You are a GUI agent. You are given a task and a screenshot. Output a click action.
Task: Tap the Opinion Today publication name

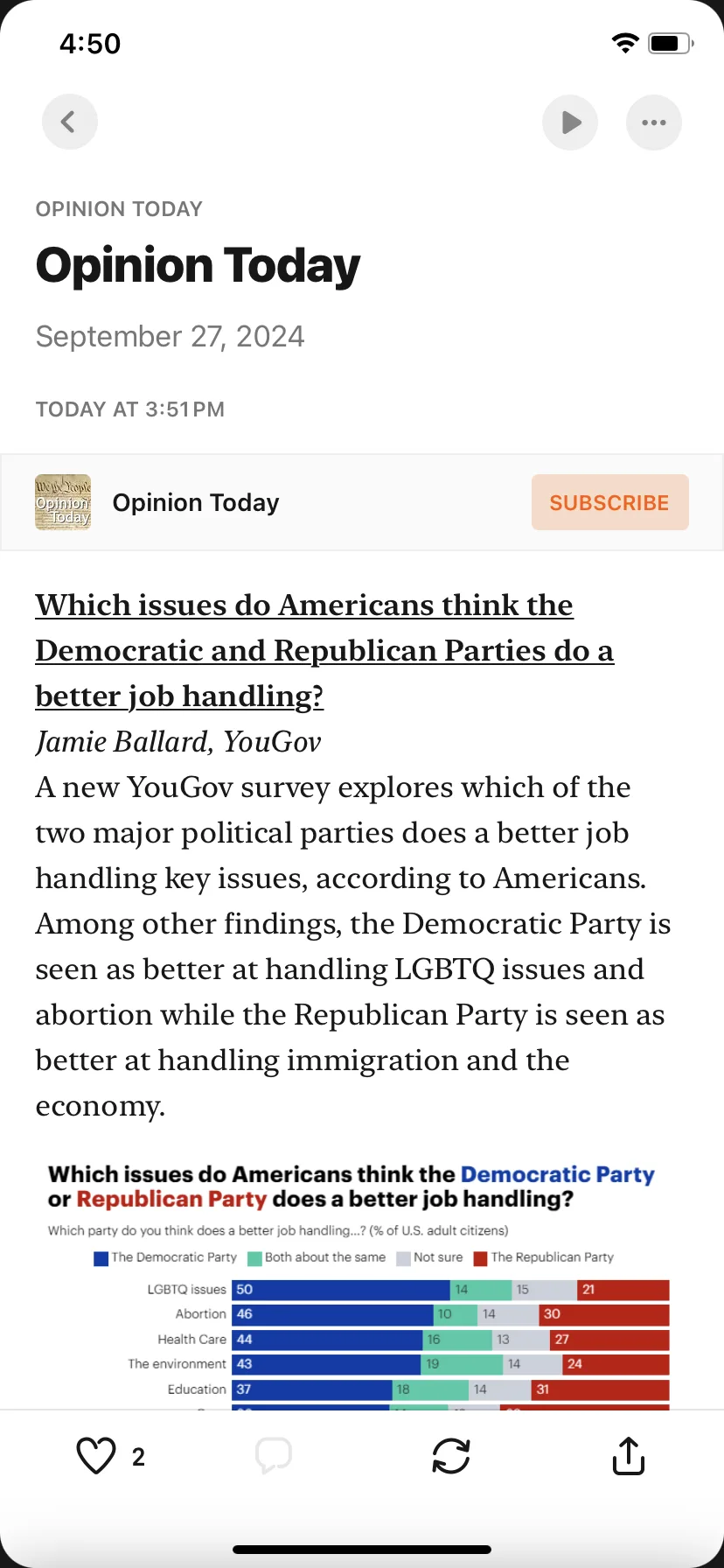tap(196, 502)
